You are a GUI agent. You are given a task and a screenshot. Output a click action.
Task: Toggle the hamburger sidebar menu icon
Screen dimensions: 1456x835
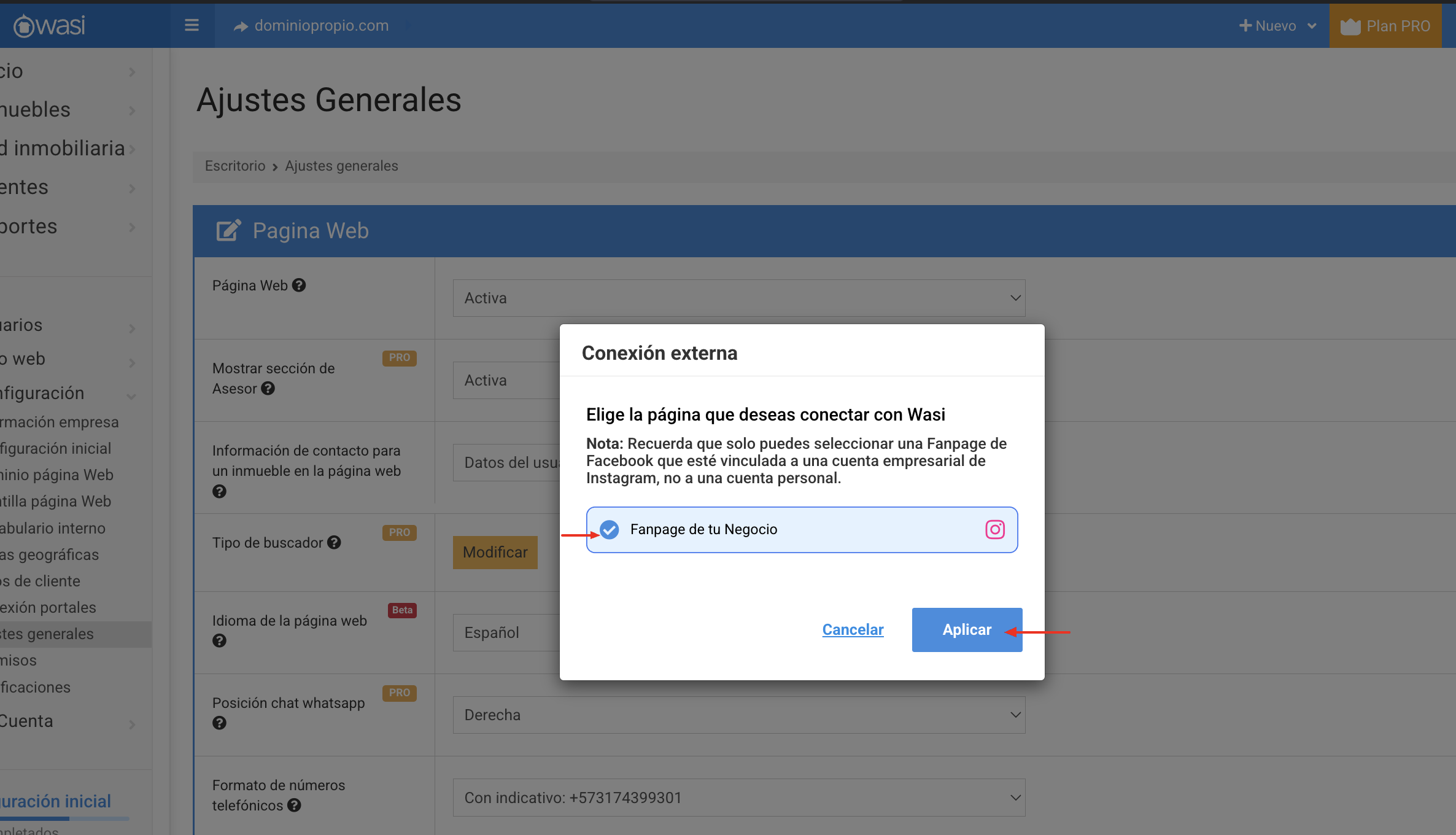[x=192, y=25]
